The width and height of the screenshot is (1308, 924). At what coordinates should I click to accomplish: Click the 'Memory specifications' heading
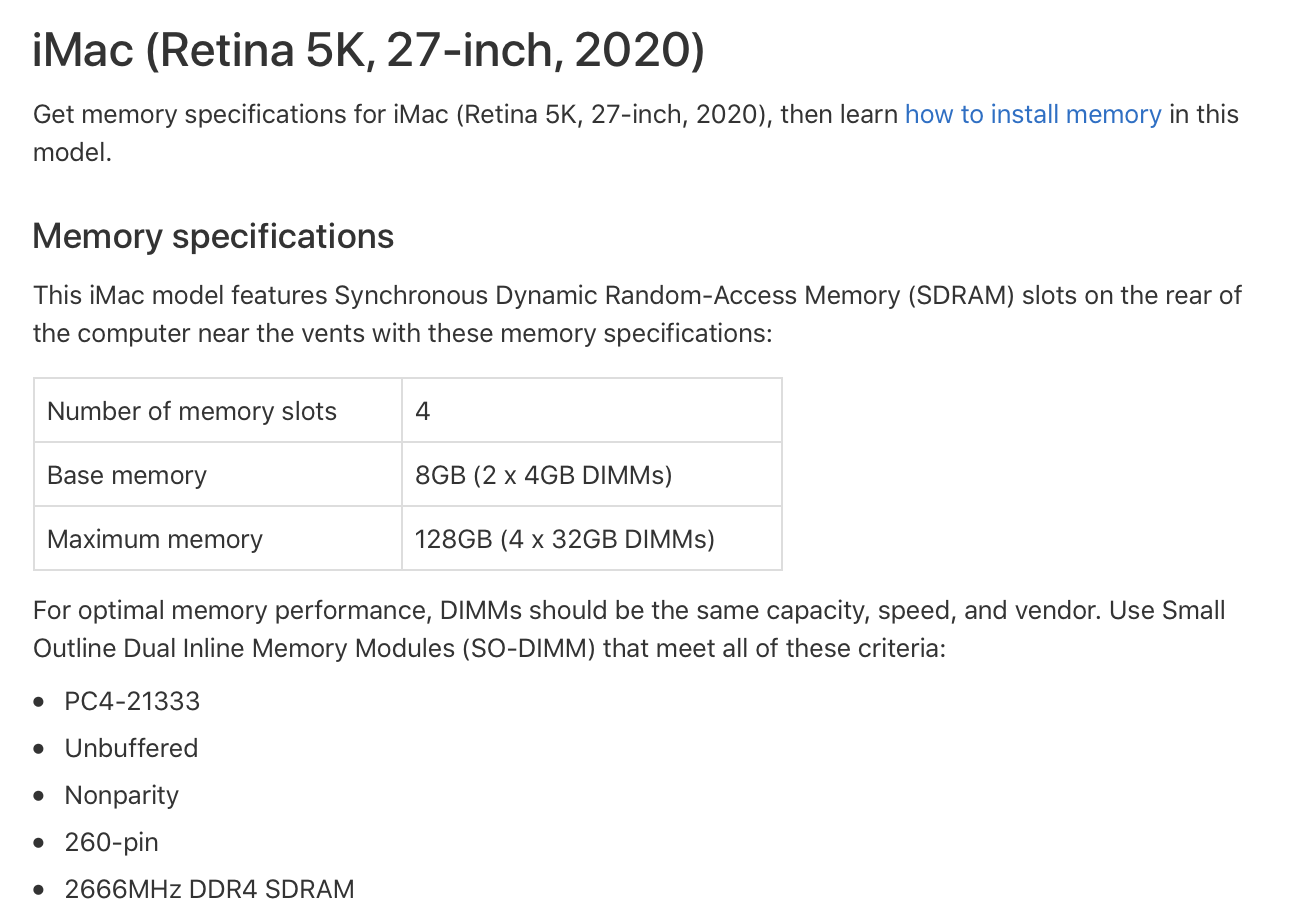tap(213, 237)
